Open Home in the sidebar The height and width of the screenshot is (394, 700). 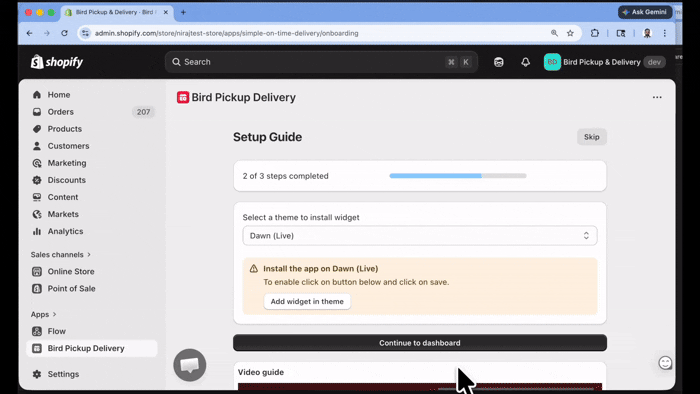[58, 95]
